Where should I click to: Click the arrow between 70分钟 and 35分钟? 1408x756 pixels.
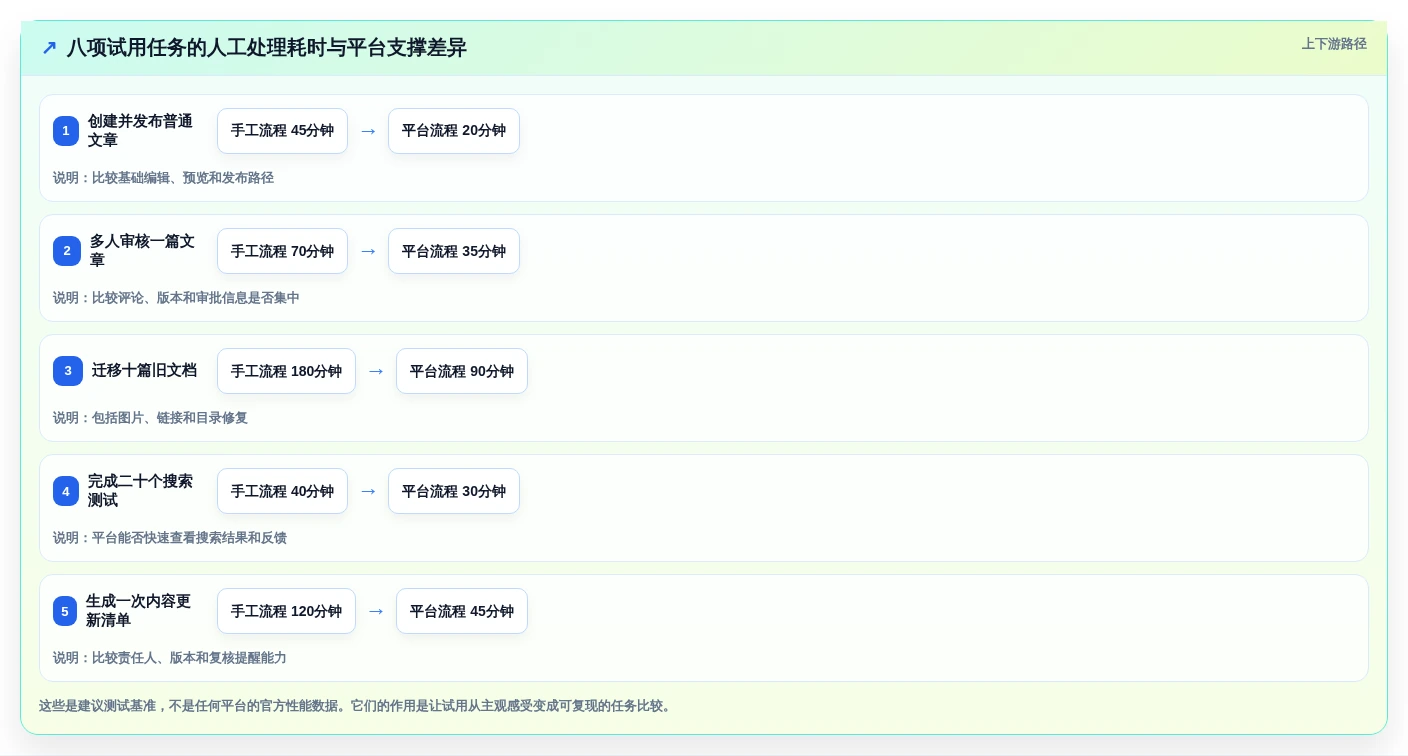tap(368, 251)
